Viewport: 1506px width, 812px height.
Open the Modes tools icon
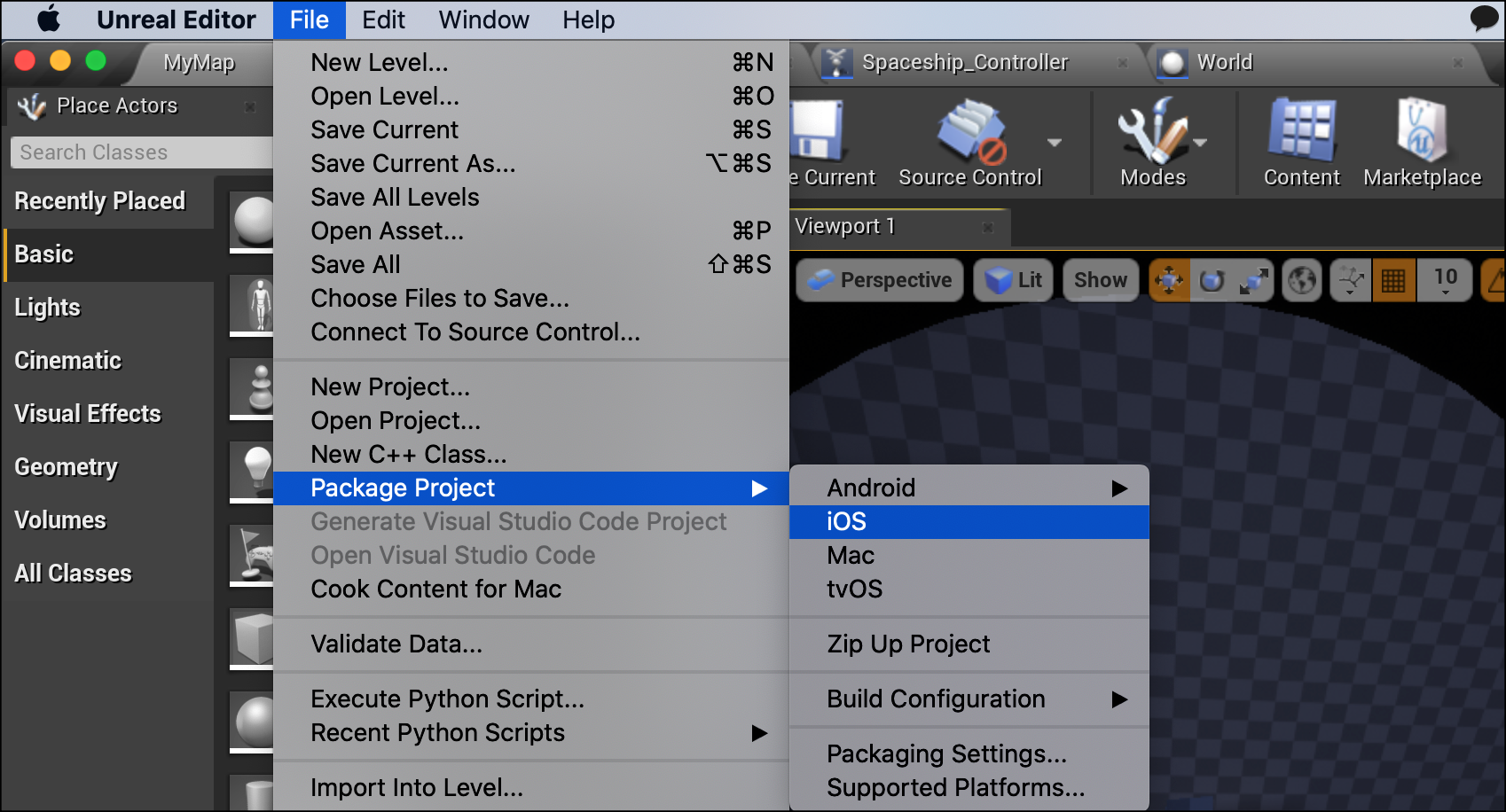point(1152,131)
